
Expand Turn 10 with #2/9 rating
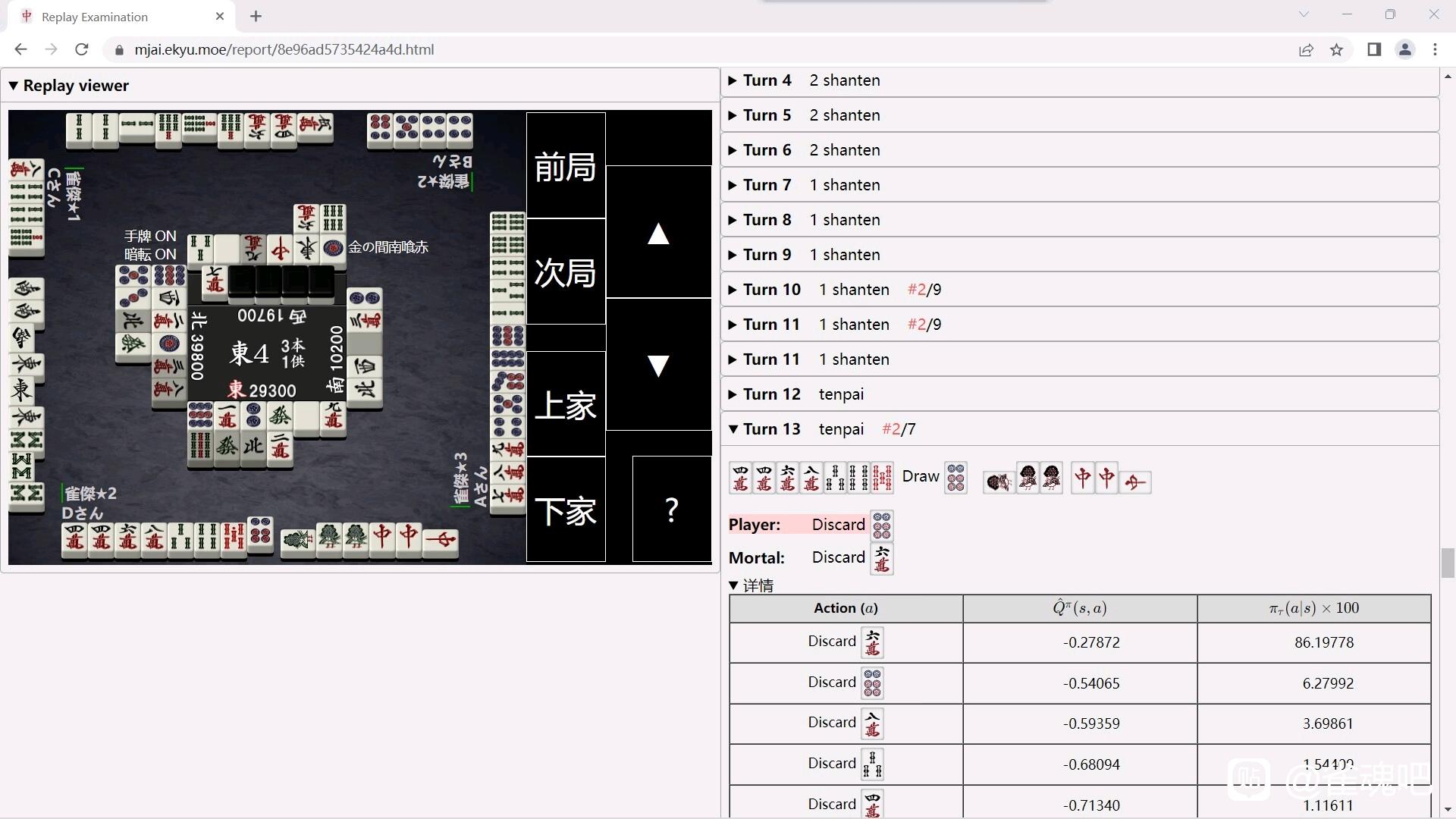[1080, 290]
